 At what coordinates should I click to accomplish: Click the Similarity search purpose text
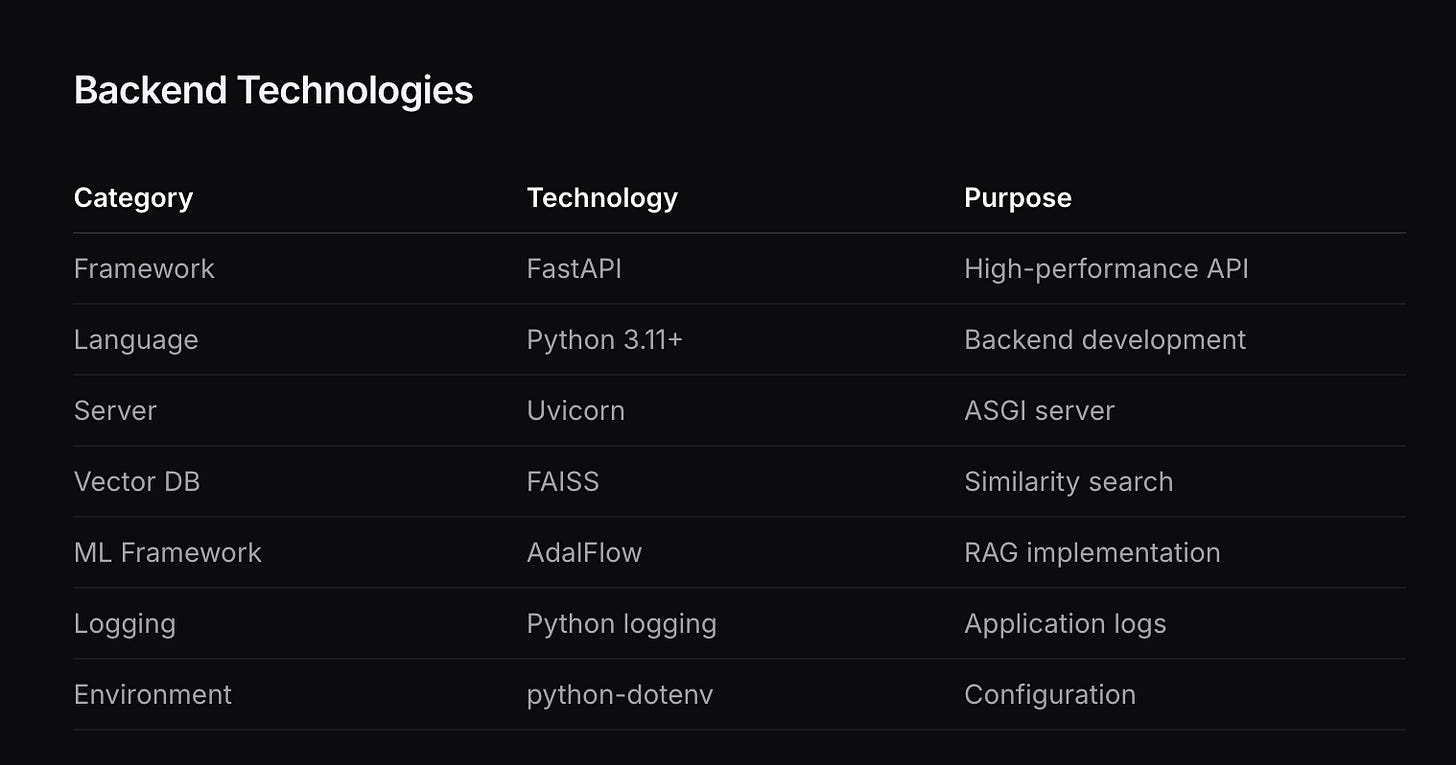coord(1068,482)
